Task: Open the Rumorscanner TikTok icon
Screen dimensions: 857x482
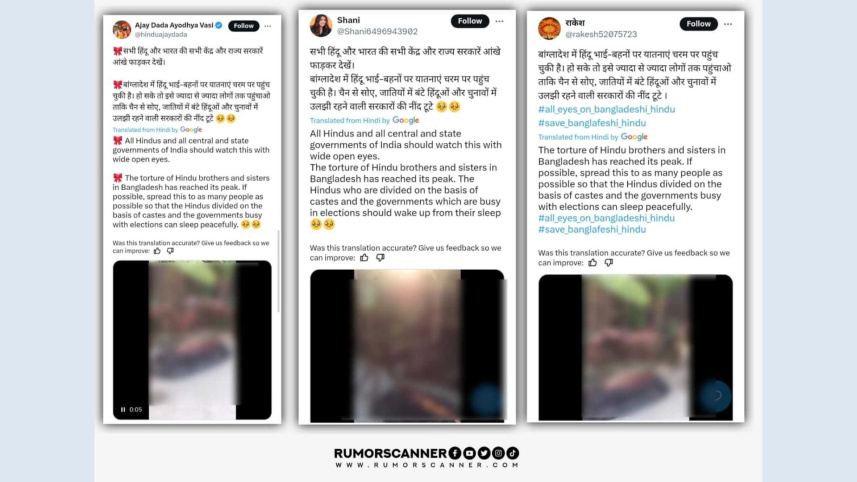Action: point(513,452)
